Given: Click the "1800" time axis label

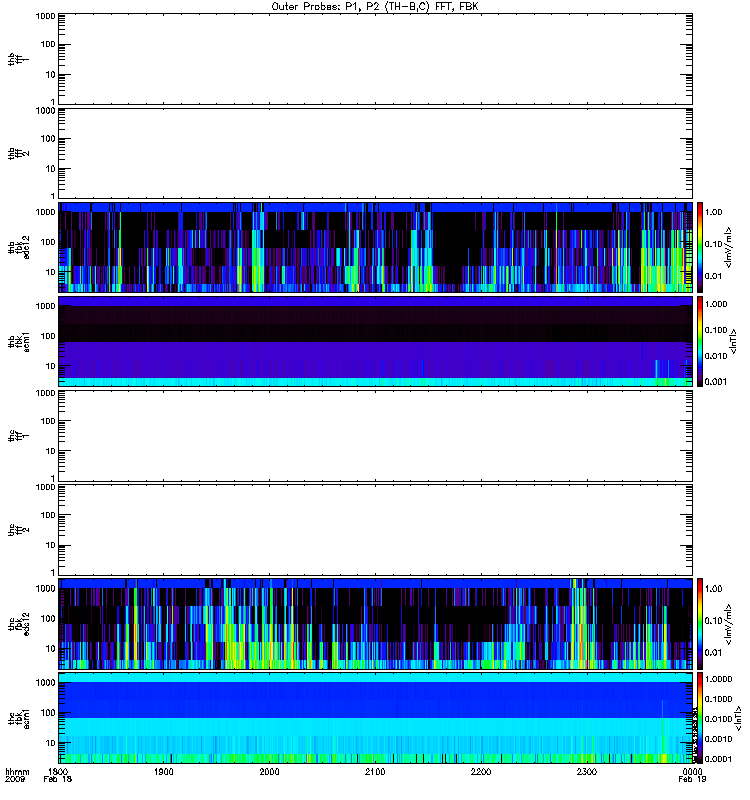Looking at the screenshot, I should (x=58, y=772).
